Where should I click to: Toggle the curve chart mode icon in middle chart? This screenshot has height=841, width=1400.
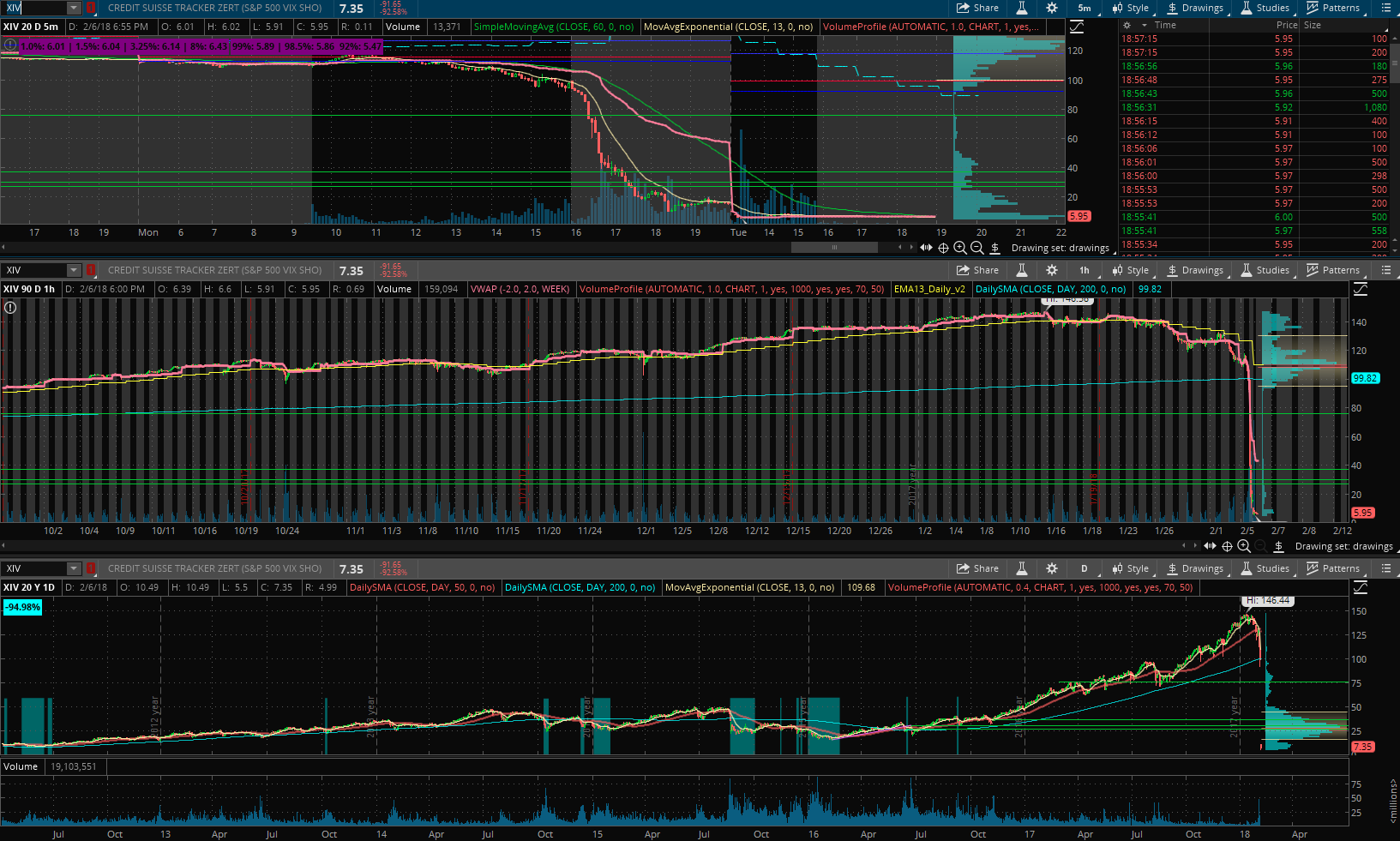pyautogui.click(x=1361, y=289)
